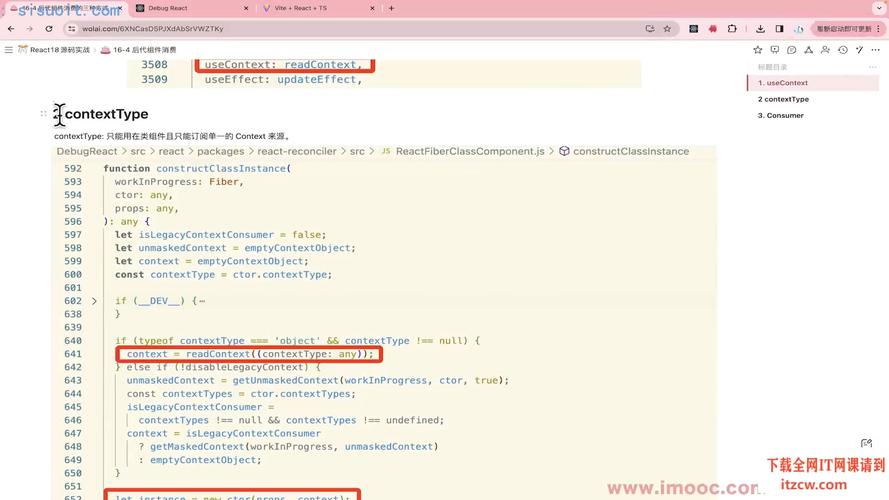Open the dark square browser extension
The width and height of the screenshot is (889, 500).
[x=693, y=28]
